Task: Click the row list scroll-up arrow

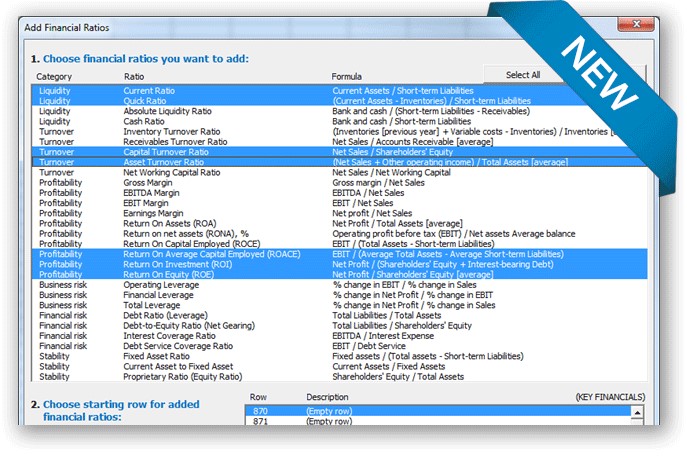Action: [636, 411]
